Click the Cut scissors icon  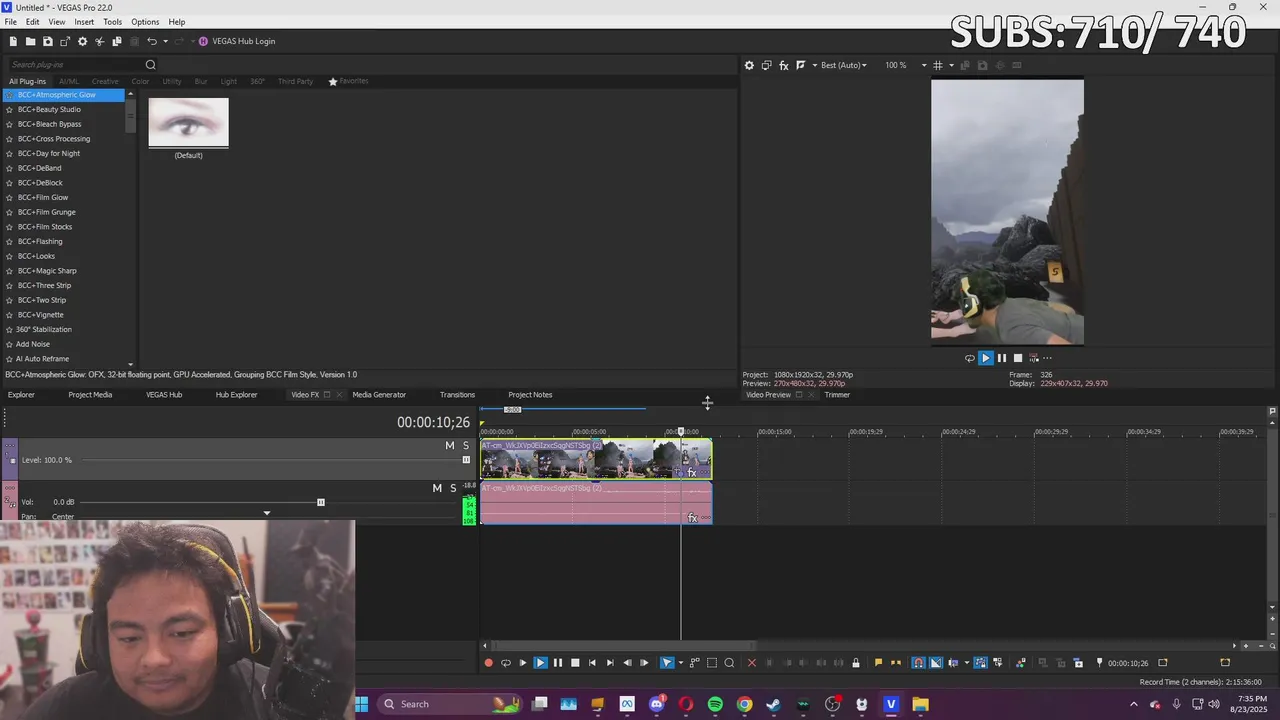click(x=99, y=41)
